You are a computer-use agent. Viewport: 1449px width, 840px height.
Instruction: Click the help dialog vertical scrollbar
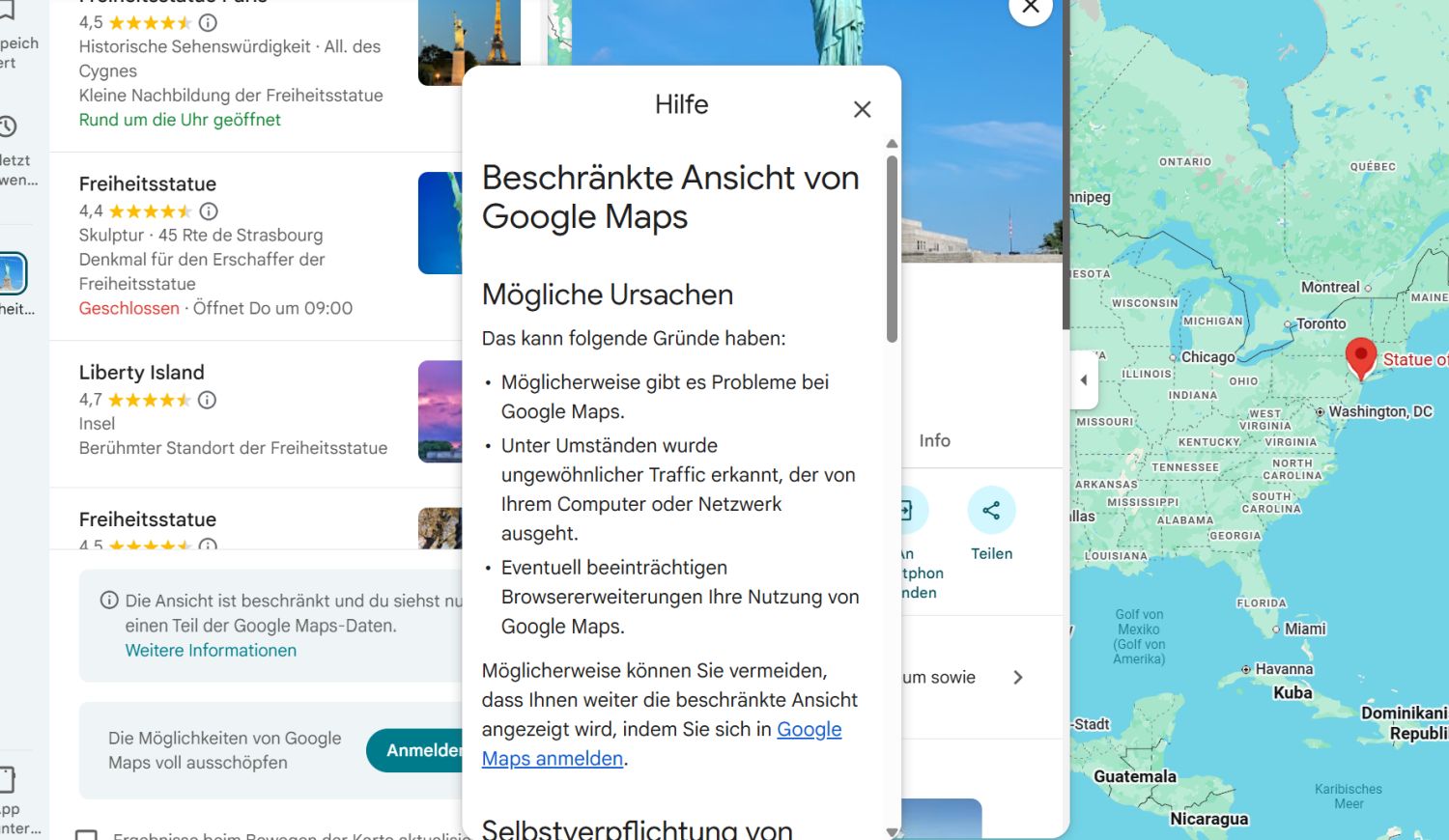(x=892, y=251)
